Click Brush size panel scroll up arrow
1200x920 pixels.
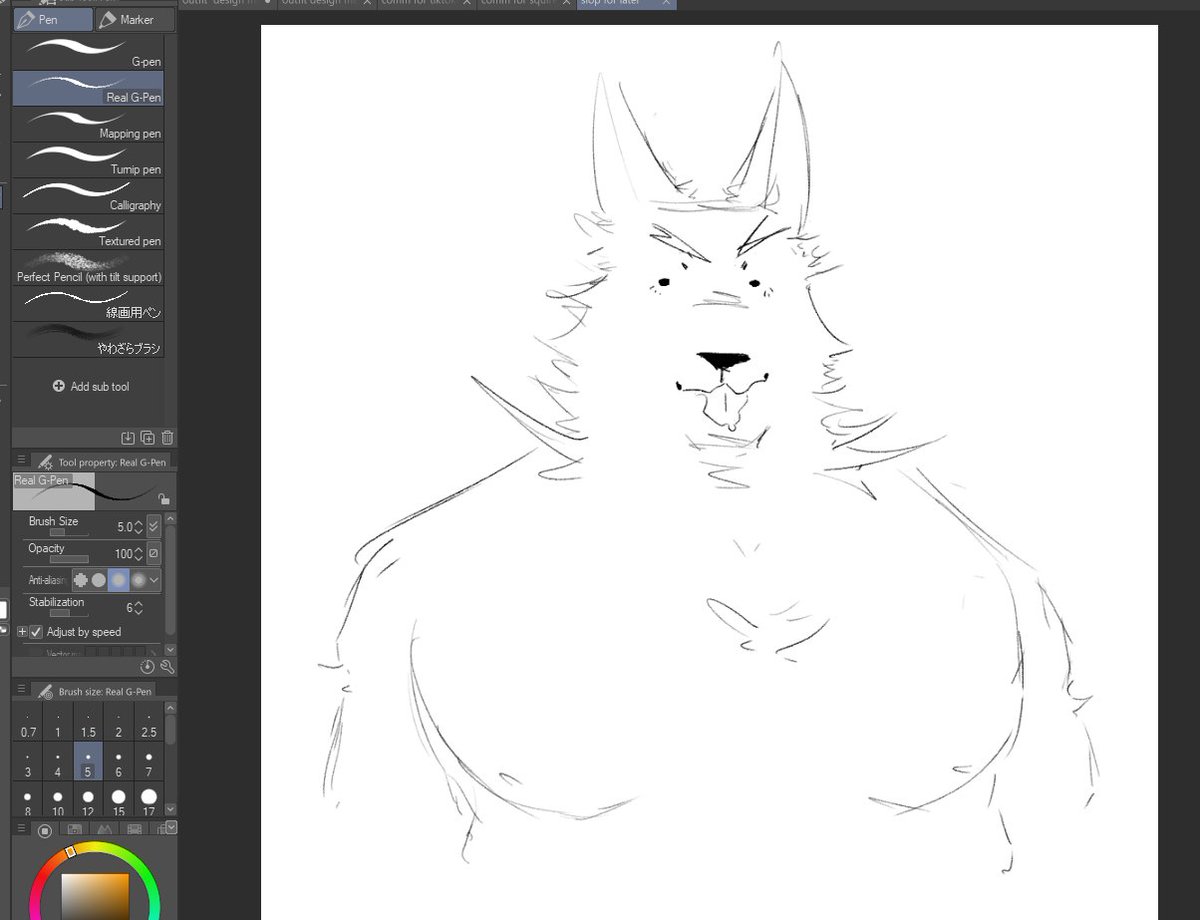pyautogui.click(x=170, y=708)
